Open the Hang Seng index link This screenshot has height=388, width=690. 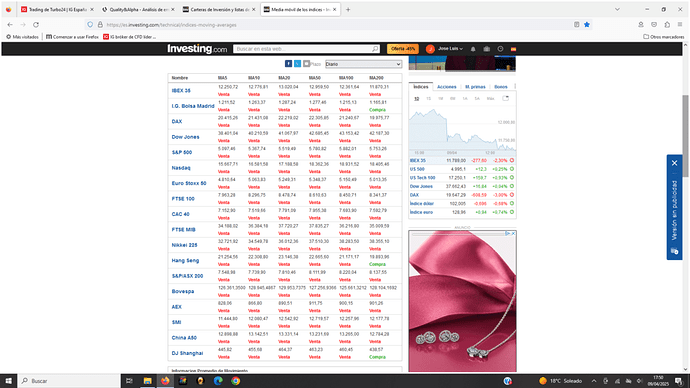[x=185, y=260]
